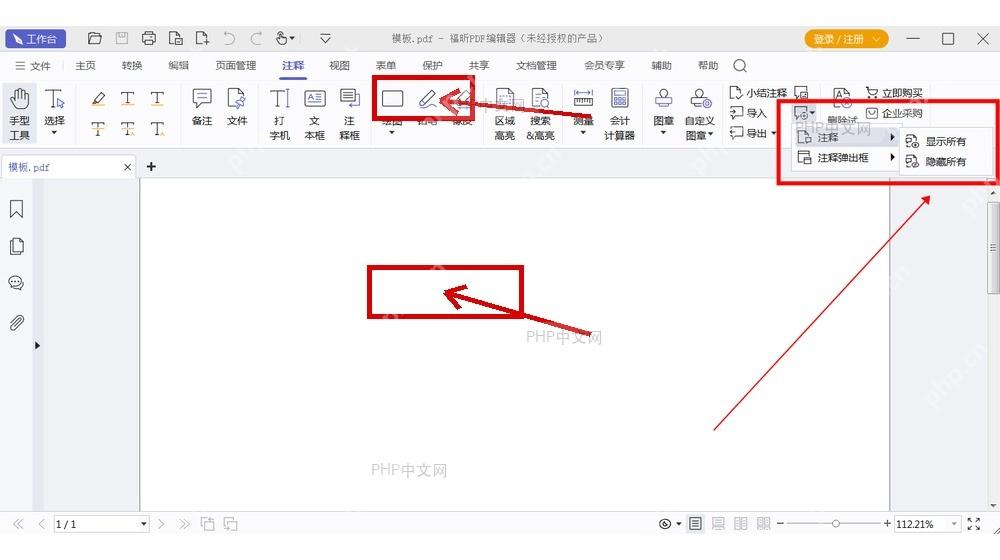The width and height of the screenshot is (1000, 560).
Task: Click the vertical scrollbar thumb
Action: (993, 247)
